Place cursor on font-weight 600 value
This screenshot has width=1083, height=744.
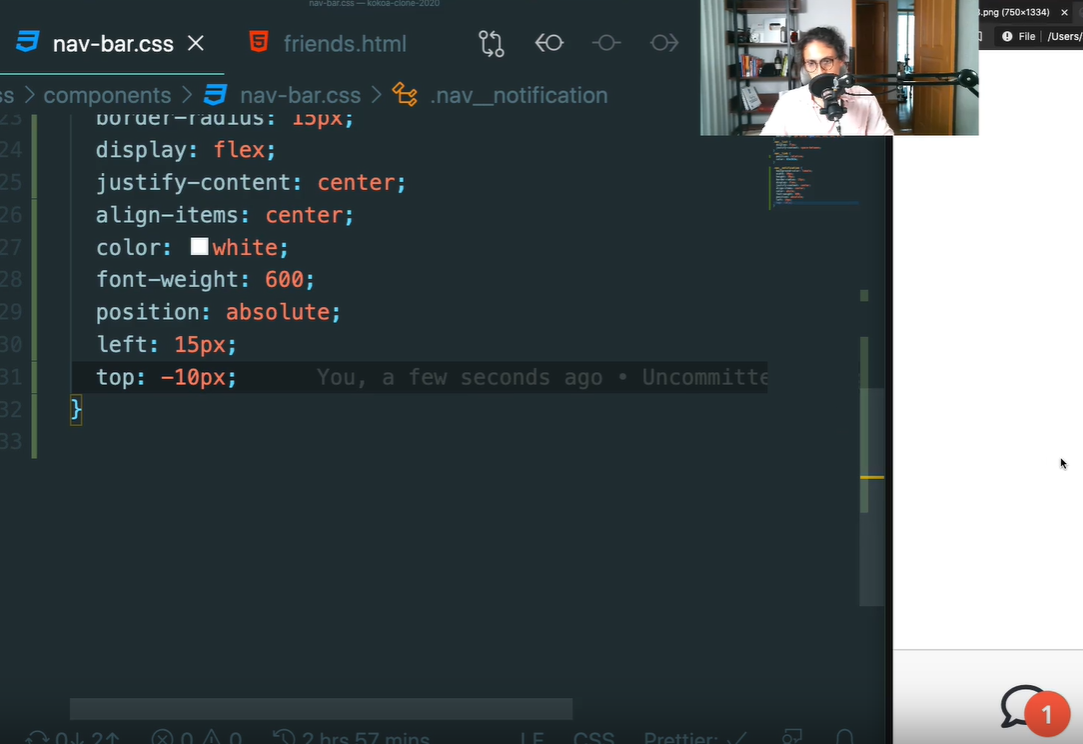pos(285,279)
